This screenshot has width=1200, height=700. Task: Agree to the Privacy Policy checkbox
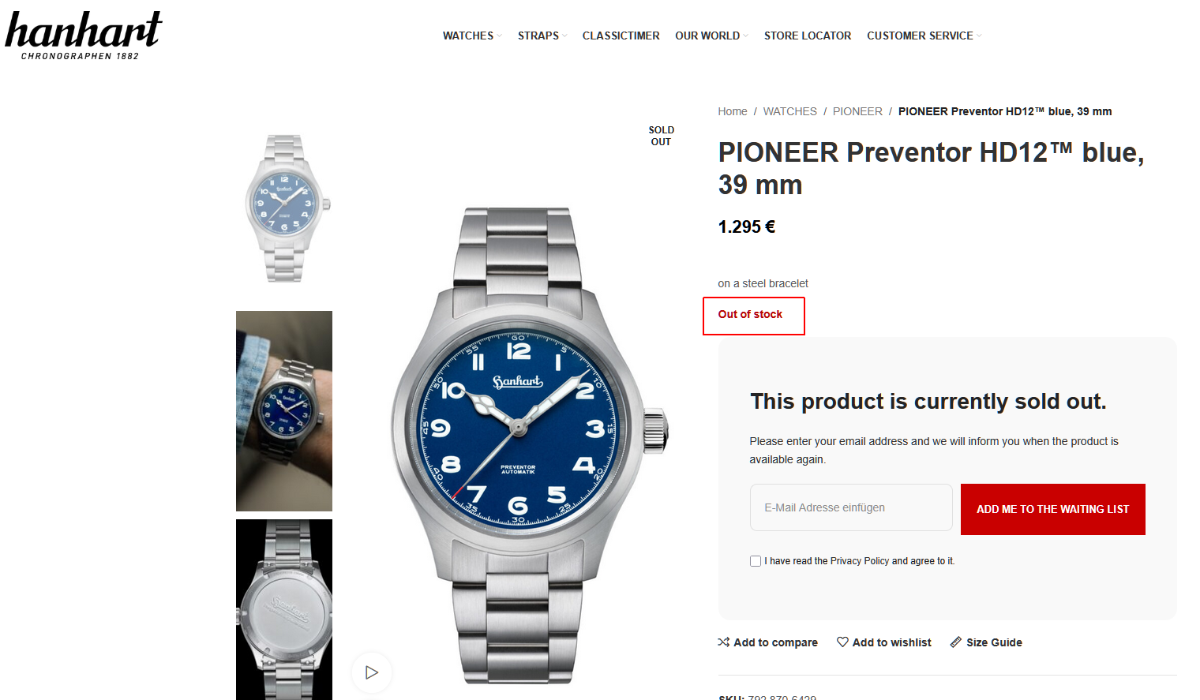click(755, 561)
